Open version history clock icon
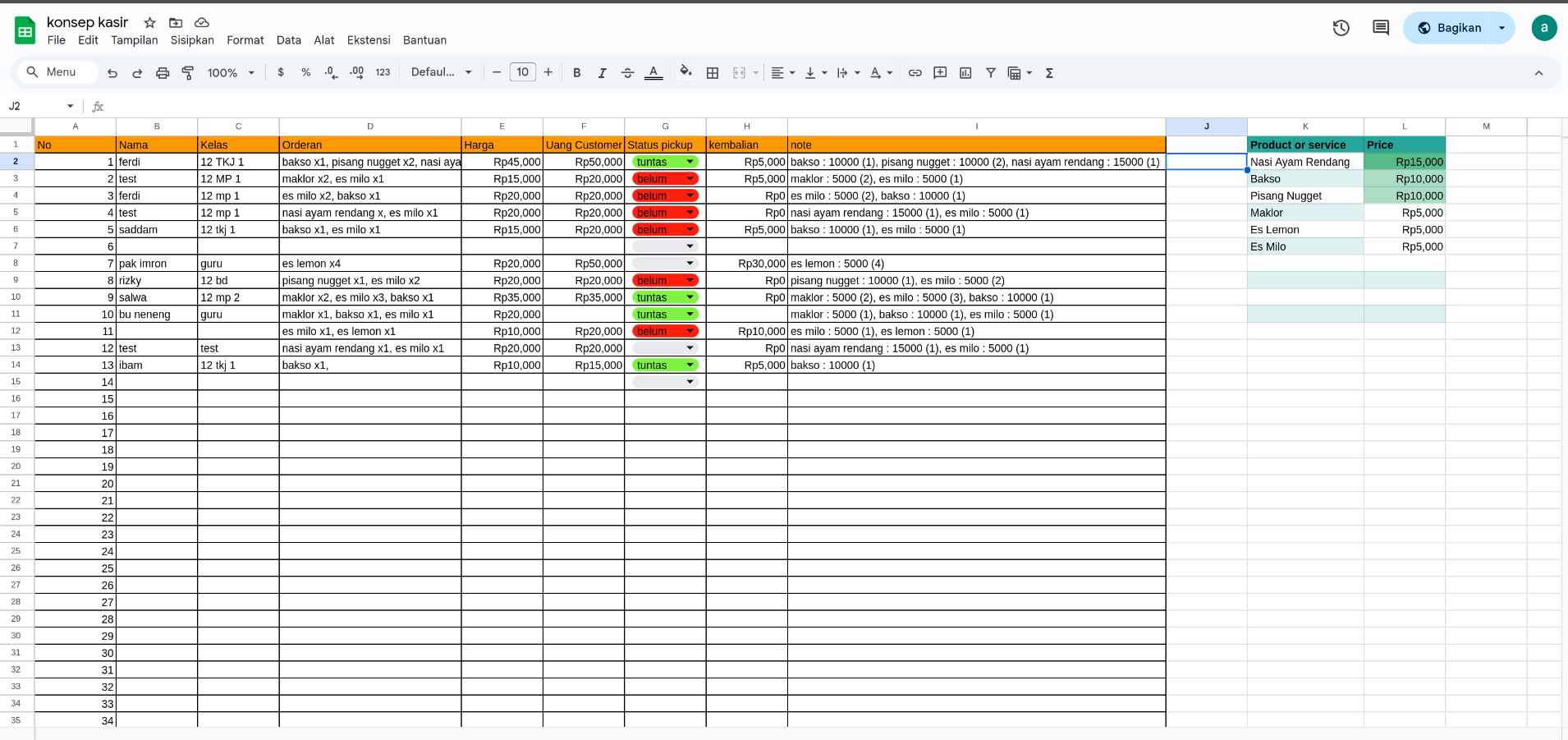Screen dimensions: 1568x740 (1341, 28)
